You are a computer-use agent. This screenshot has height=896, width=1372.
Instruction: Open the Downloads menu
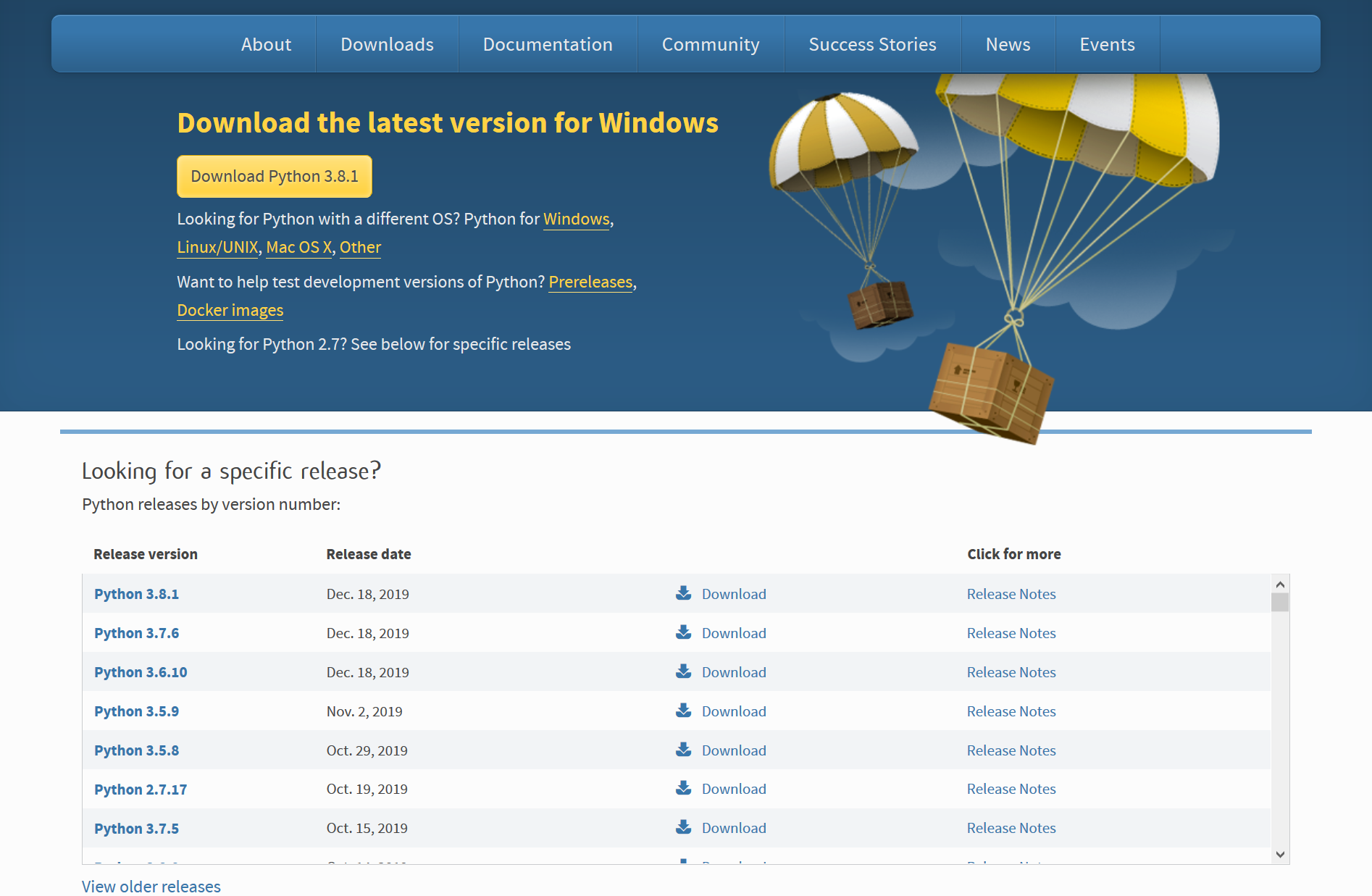(x=387, y=44)
